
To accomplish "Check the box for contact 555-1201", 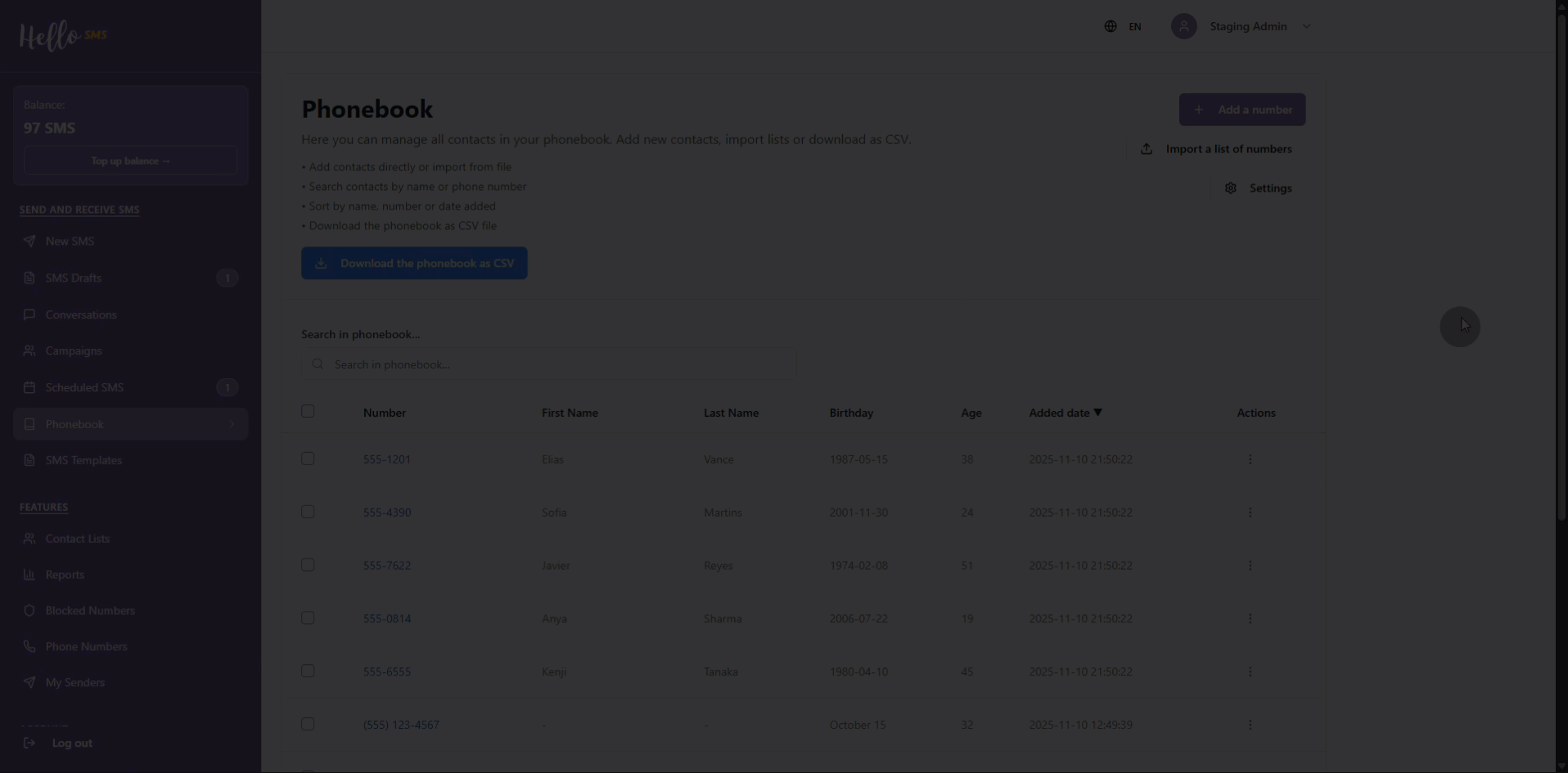I will pyautogui.click(x=308, y=459).
